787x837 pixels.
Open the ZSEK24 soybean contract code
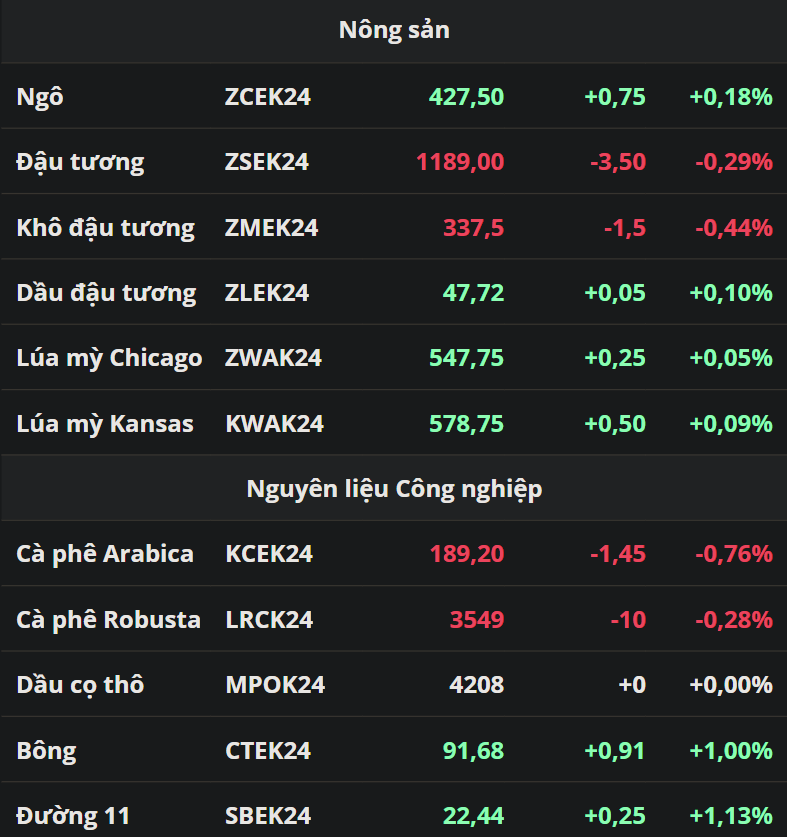[x=266, y=162]
